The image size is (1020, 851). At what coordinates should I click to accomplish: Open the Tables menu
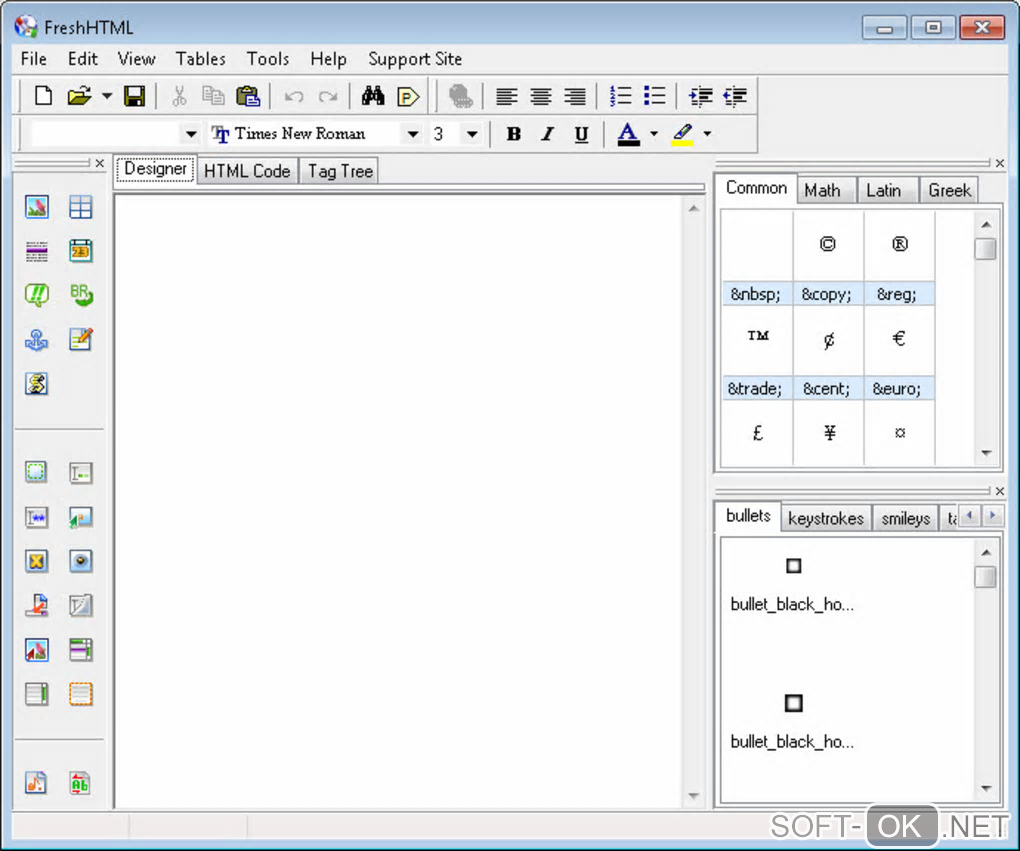pyautogui.click(x=201, y=59)
